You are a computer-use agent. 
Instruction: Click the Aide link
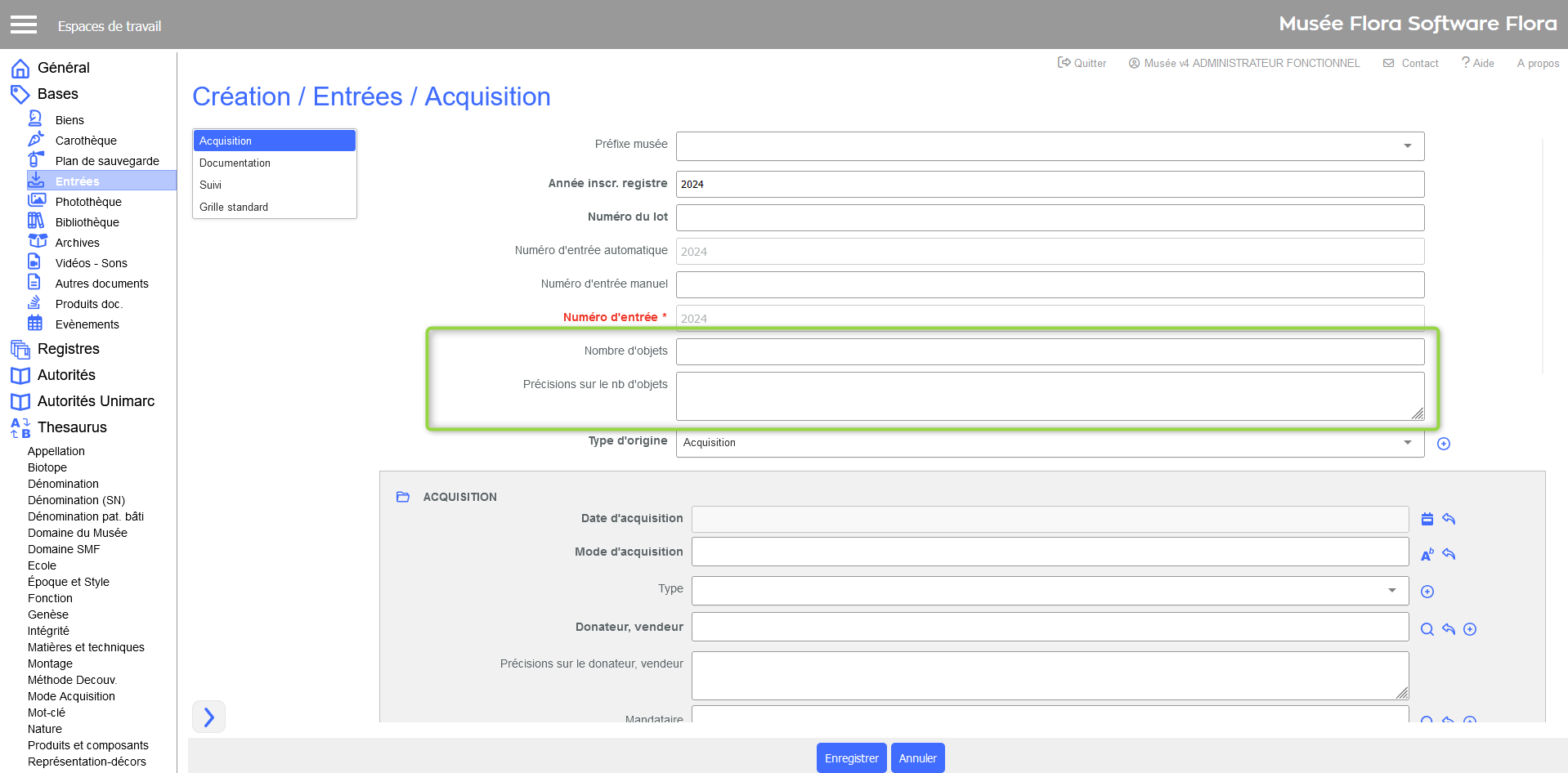(x=1478, y=63)
